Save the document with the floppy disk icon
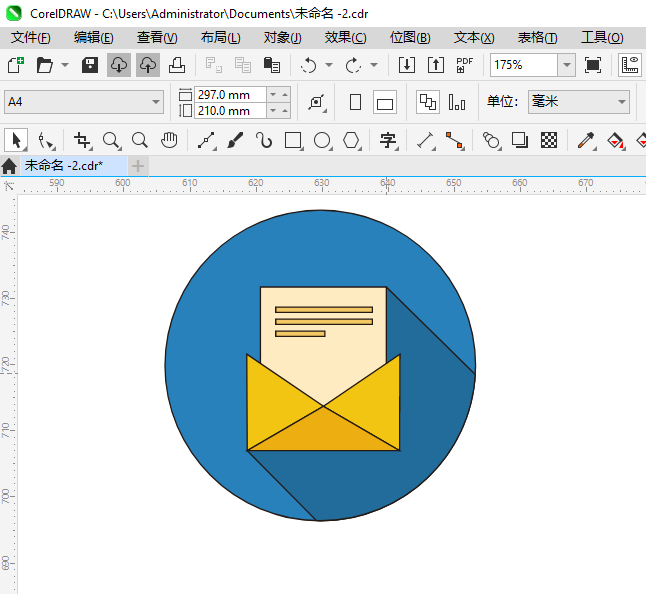The image size is (646, 594). point(89,65)
